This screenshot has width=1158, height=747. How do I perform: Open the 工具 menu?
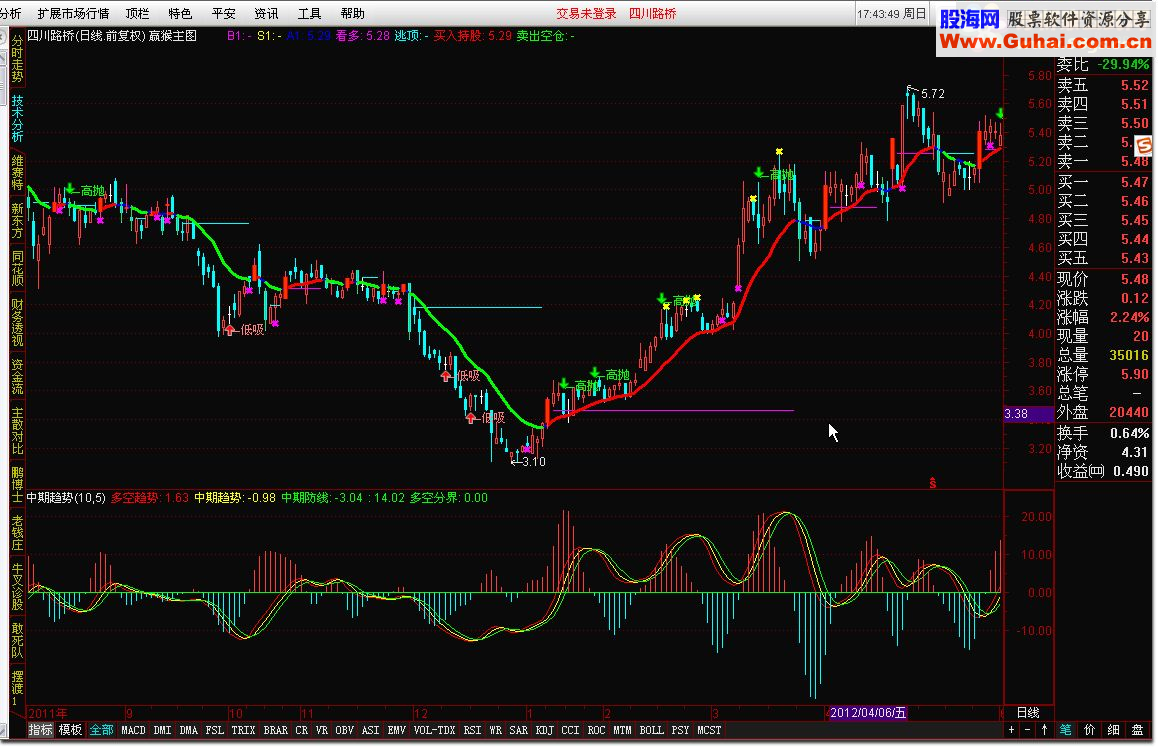tap(309, 13)
